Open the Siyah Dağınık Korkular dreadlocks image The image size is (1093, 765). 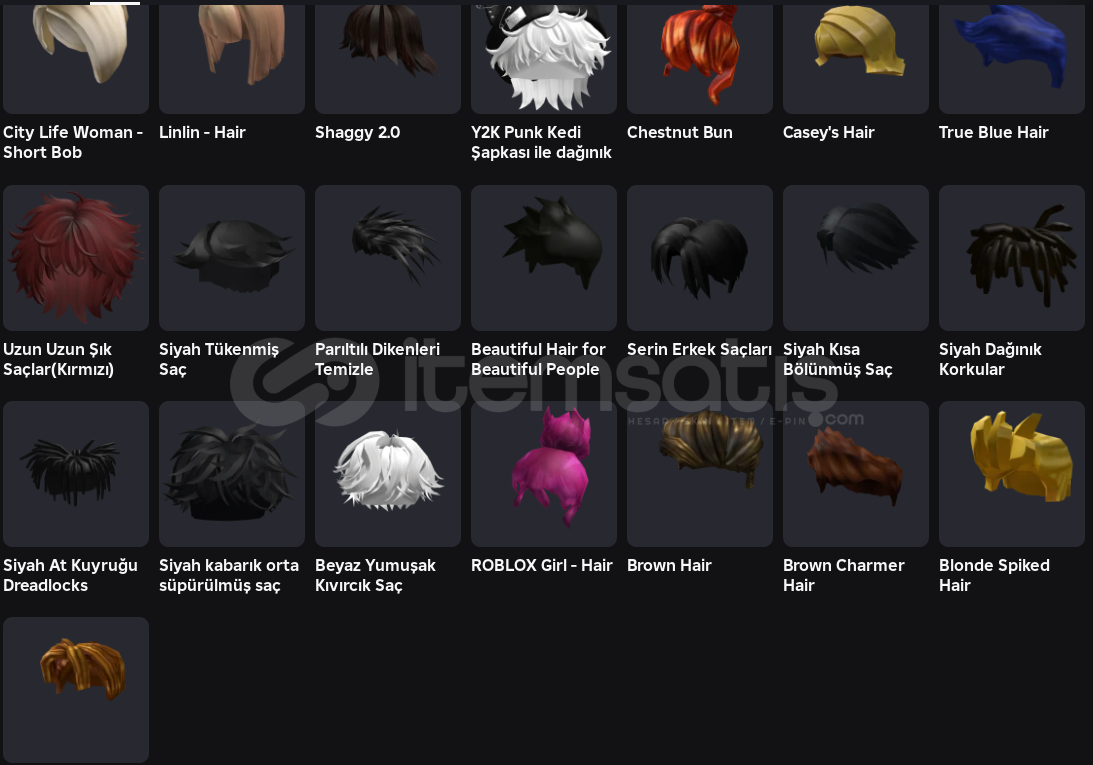[1011, 258]
